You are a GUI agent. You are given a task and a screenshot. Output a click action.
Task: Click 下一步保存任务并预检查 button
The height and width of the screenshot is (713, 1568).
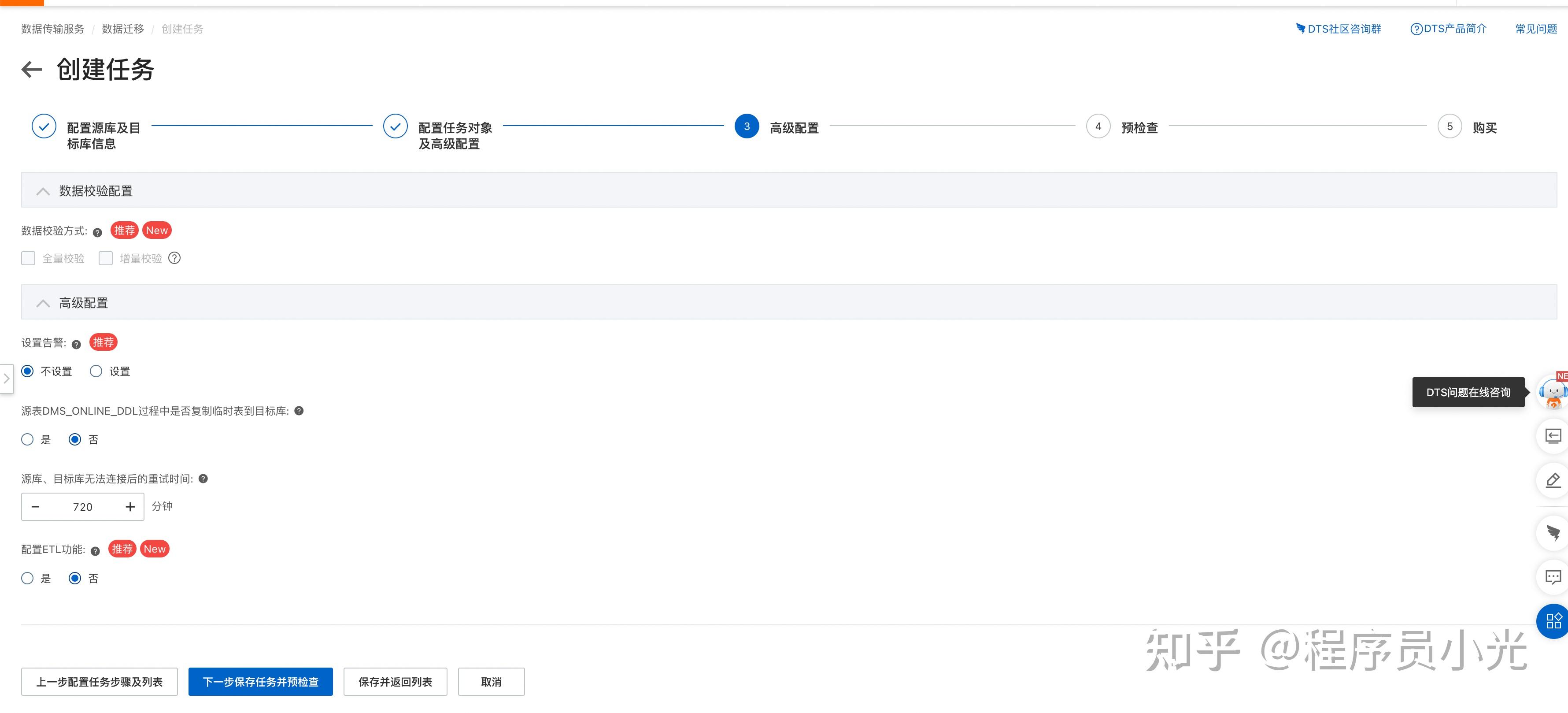click(x=260, y=681)
